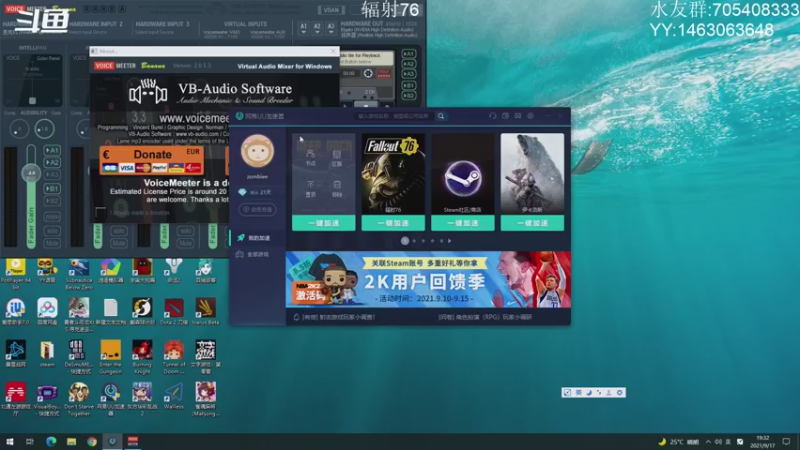
Task: Open the Mahjong game desktop shortcut
Action: click(x=206, y=399)
